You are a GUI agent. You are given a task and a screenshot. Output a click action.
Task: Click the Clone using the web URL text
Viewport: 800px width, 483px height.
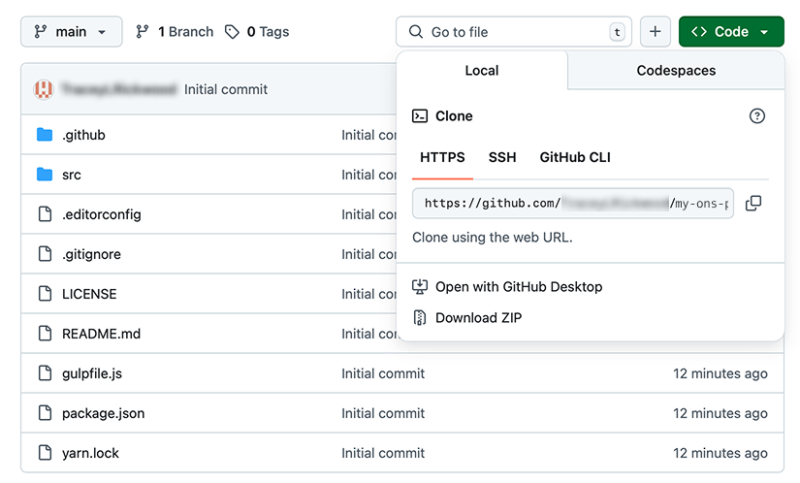click(492, 237)
